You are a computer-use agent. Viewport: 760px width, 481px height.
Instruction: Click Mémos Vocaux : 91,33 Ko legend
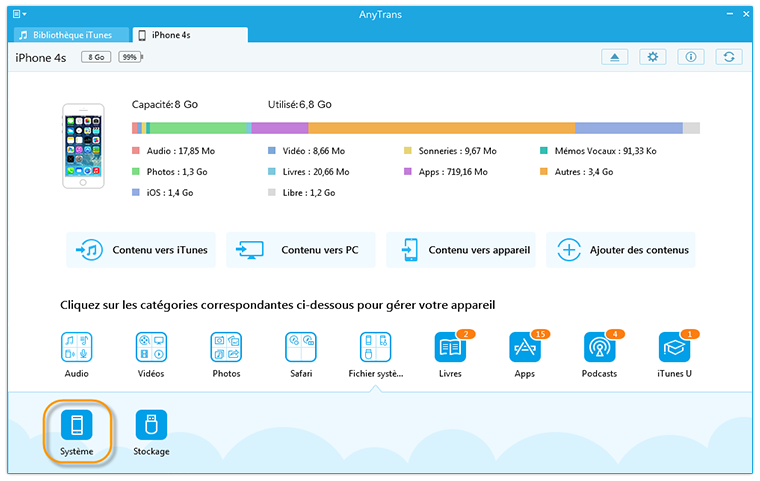pos(598,151)
